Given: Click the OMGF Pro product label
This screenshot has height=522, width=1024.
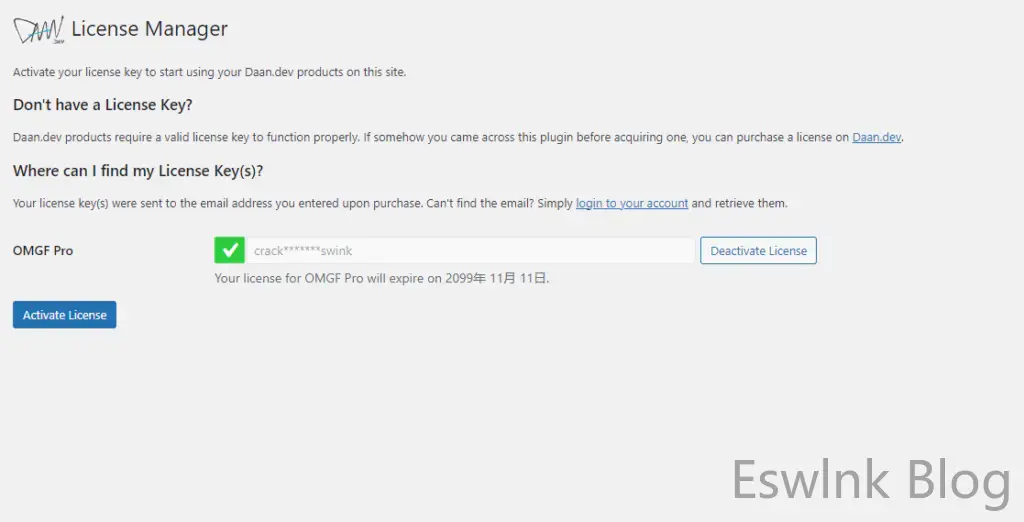Looking at the screenshot, I should pyautogui.click(x=43, y=251).
